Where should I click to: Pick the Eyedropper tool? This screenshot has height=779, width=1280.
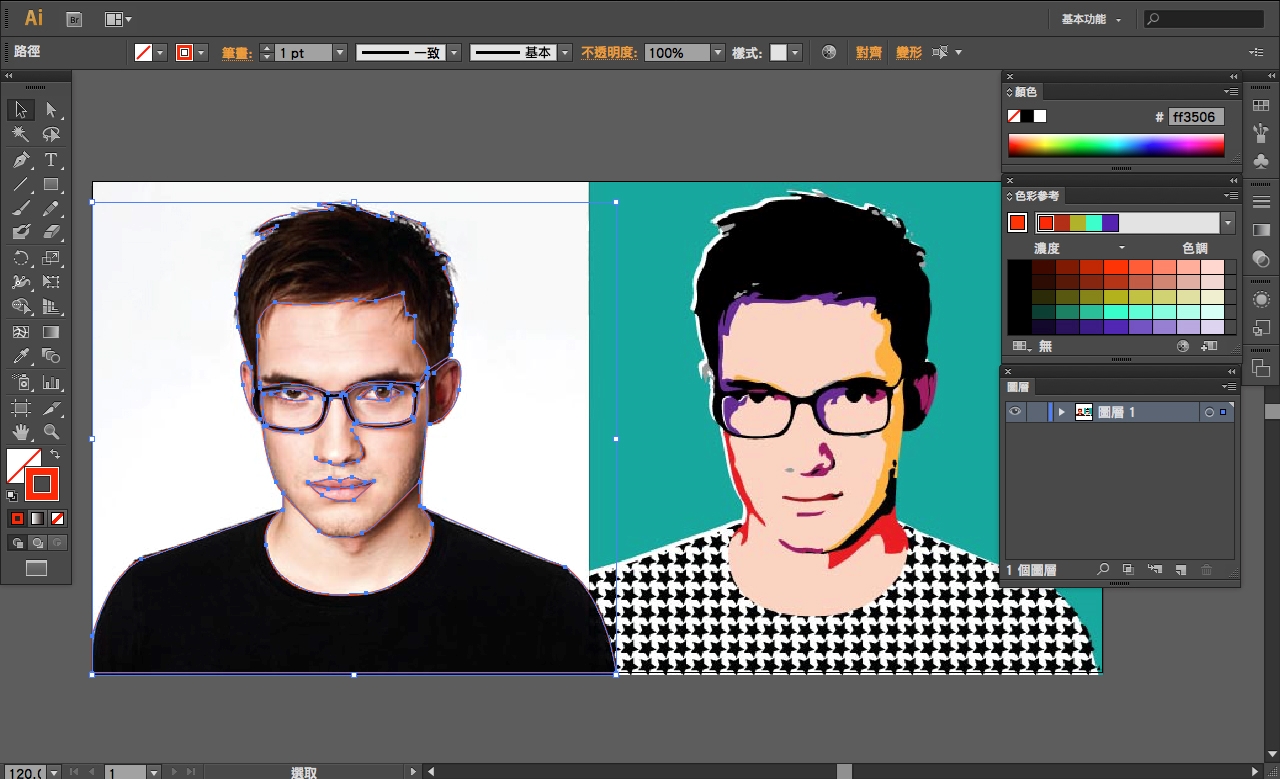point(20,357)
